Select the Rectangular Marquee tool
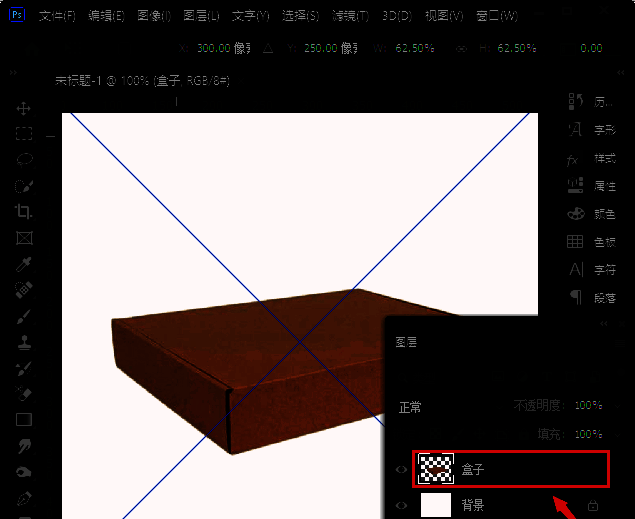 [24, 134]
